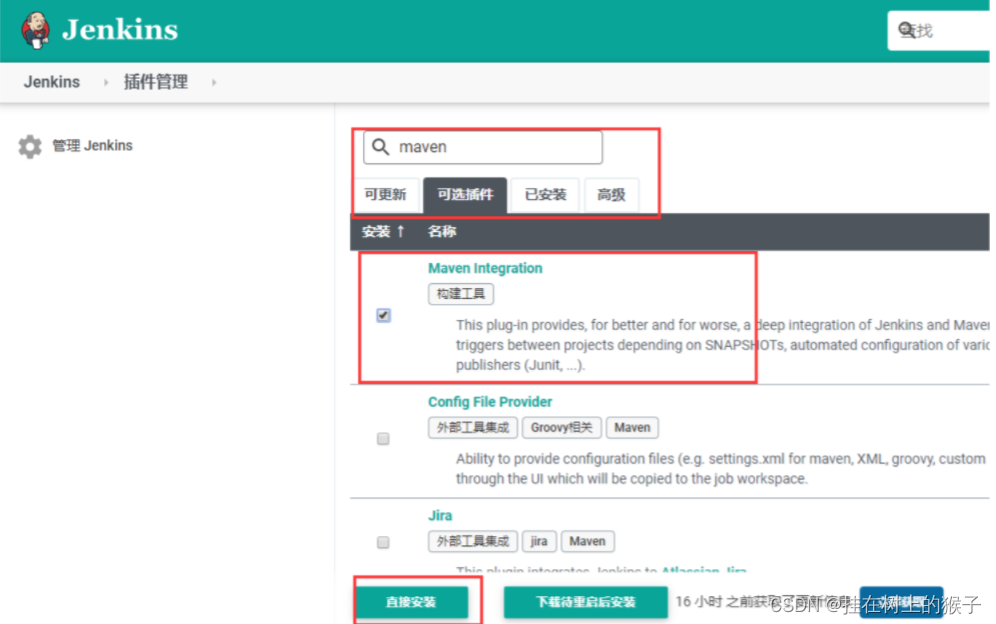996x624 pixels.
Task: Click the Maven tag under Jira
Action: (x=587, y=541)
